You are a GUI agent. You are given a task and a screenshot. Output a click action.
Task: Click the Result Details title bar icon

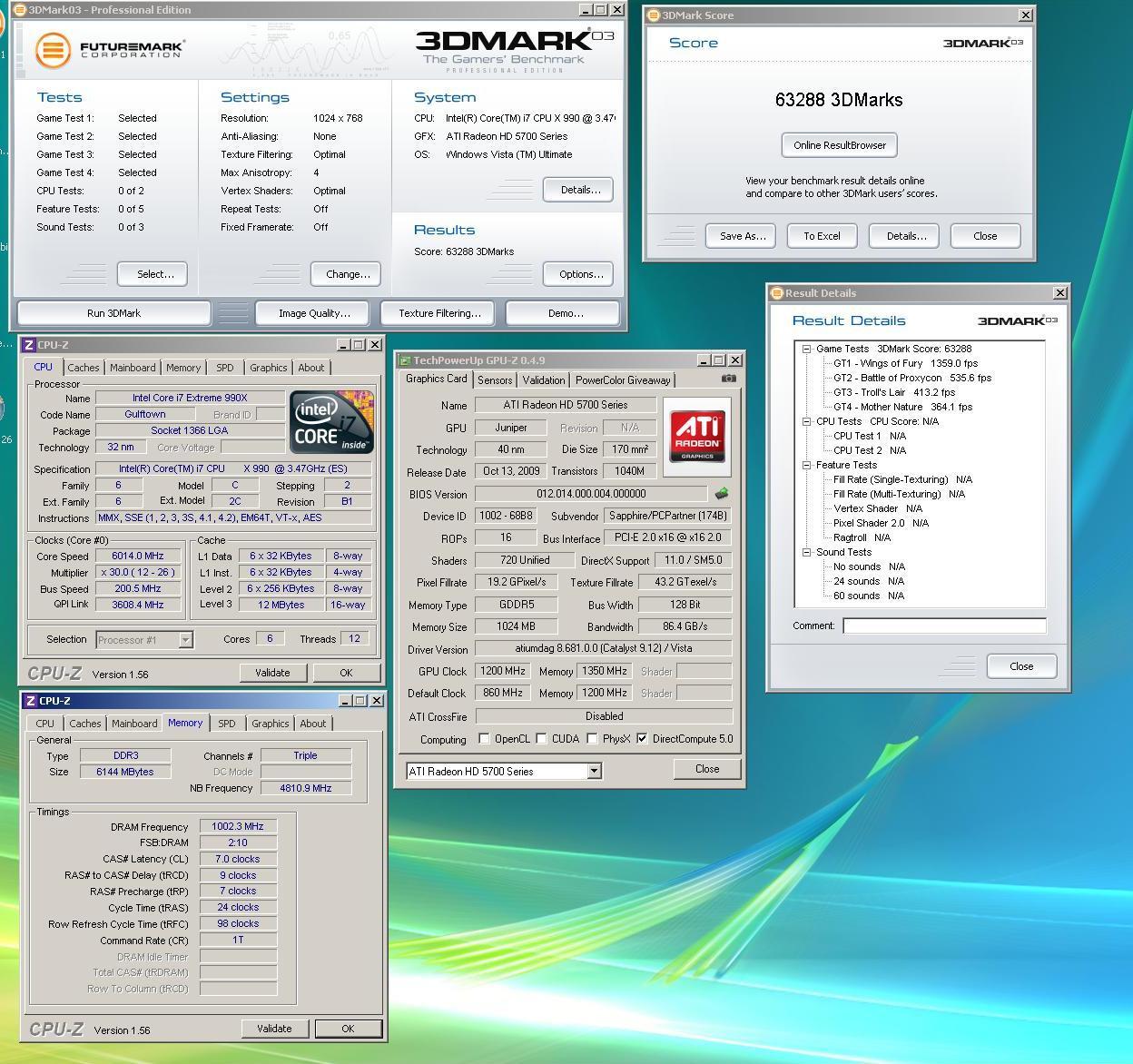777,293
